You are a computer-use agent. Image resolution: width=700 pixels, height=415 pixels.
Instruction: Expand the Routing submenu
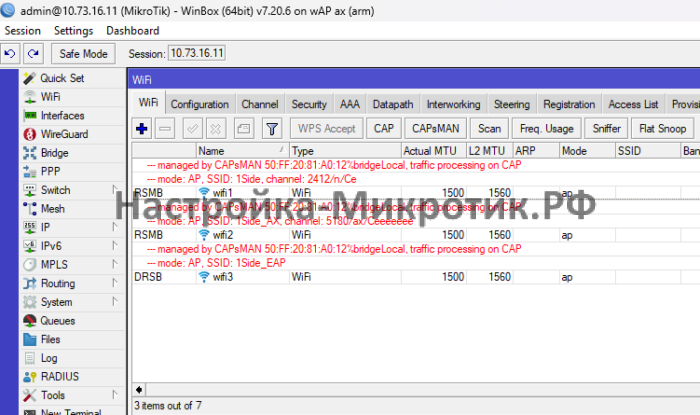click(x=115, y=283)
